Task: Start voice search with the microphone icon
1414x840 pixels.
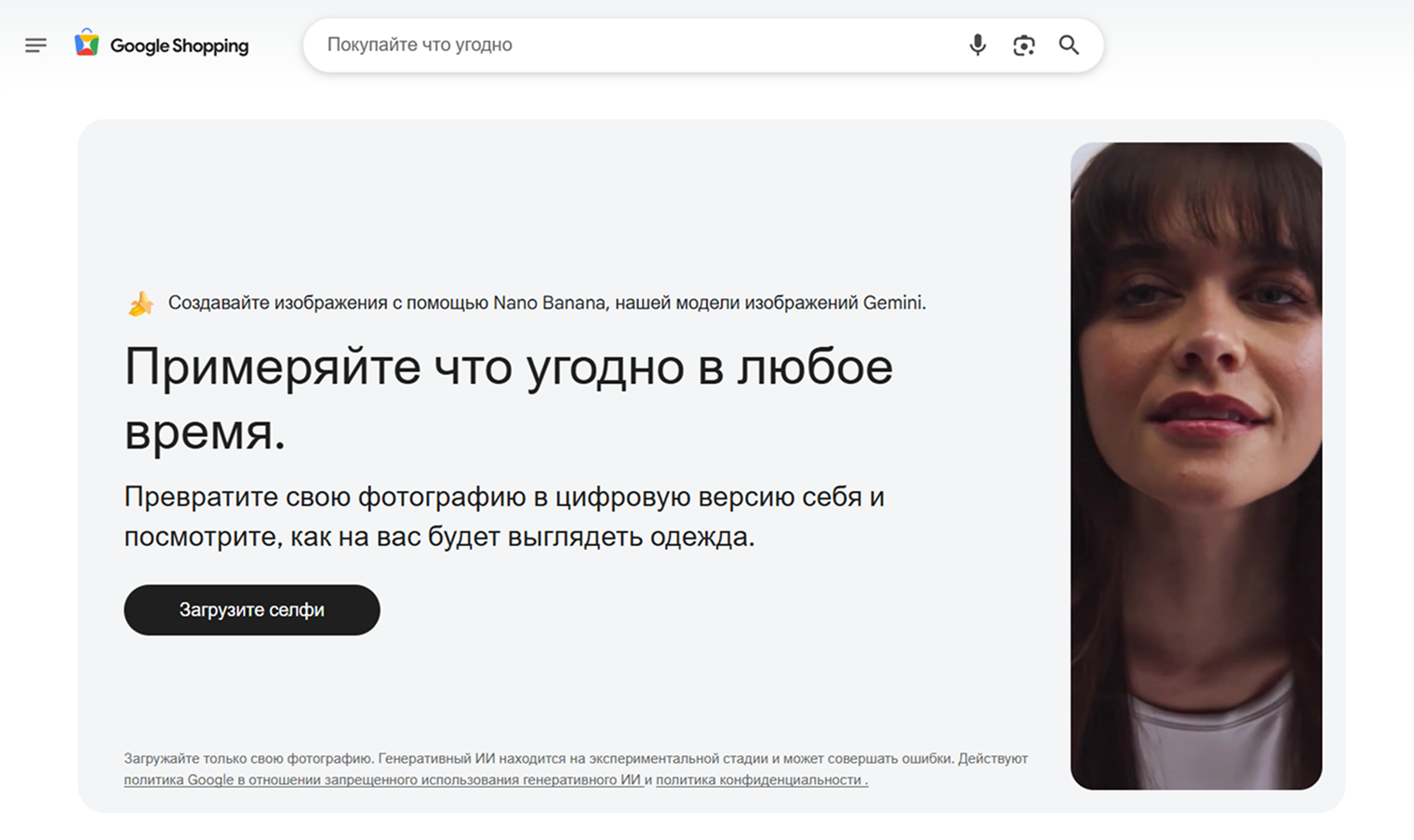Action: tap(977, 45)
